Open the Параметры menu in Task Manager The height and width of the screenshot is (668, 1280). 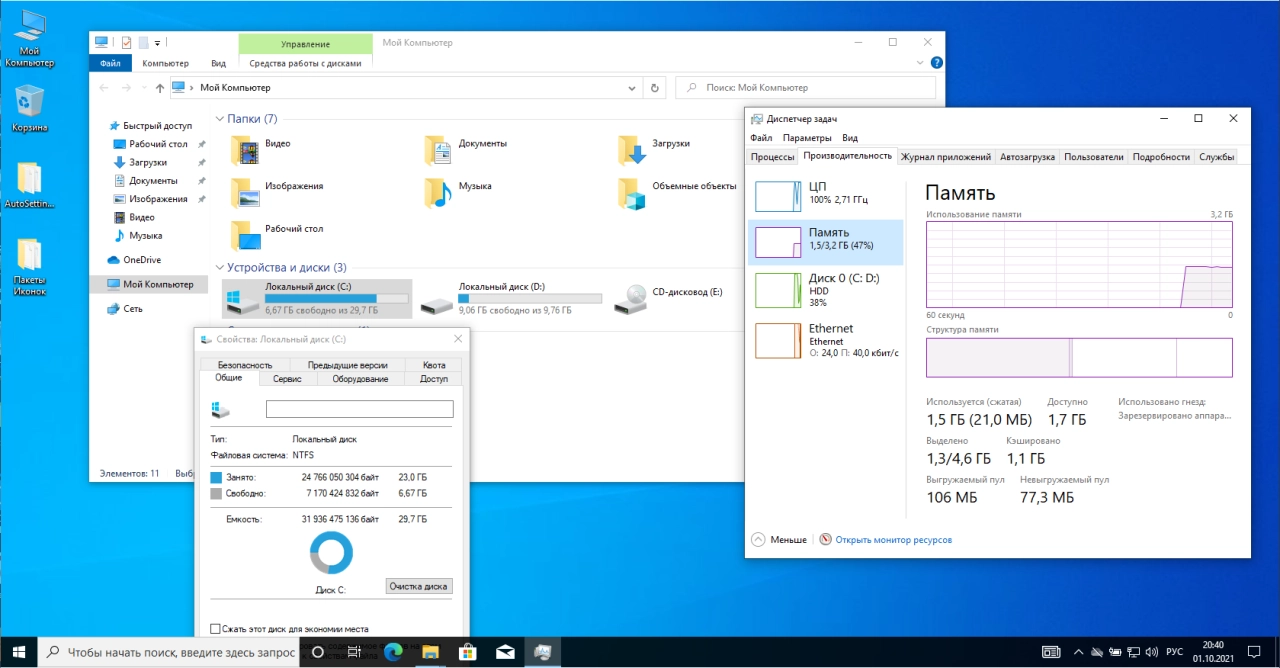click(807, 138)
